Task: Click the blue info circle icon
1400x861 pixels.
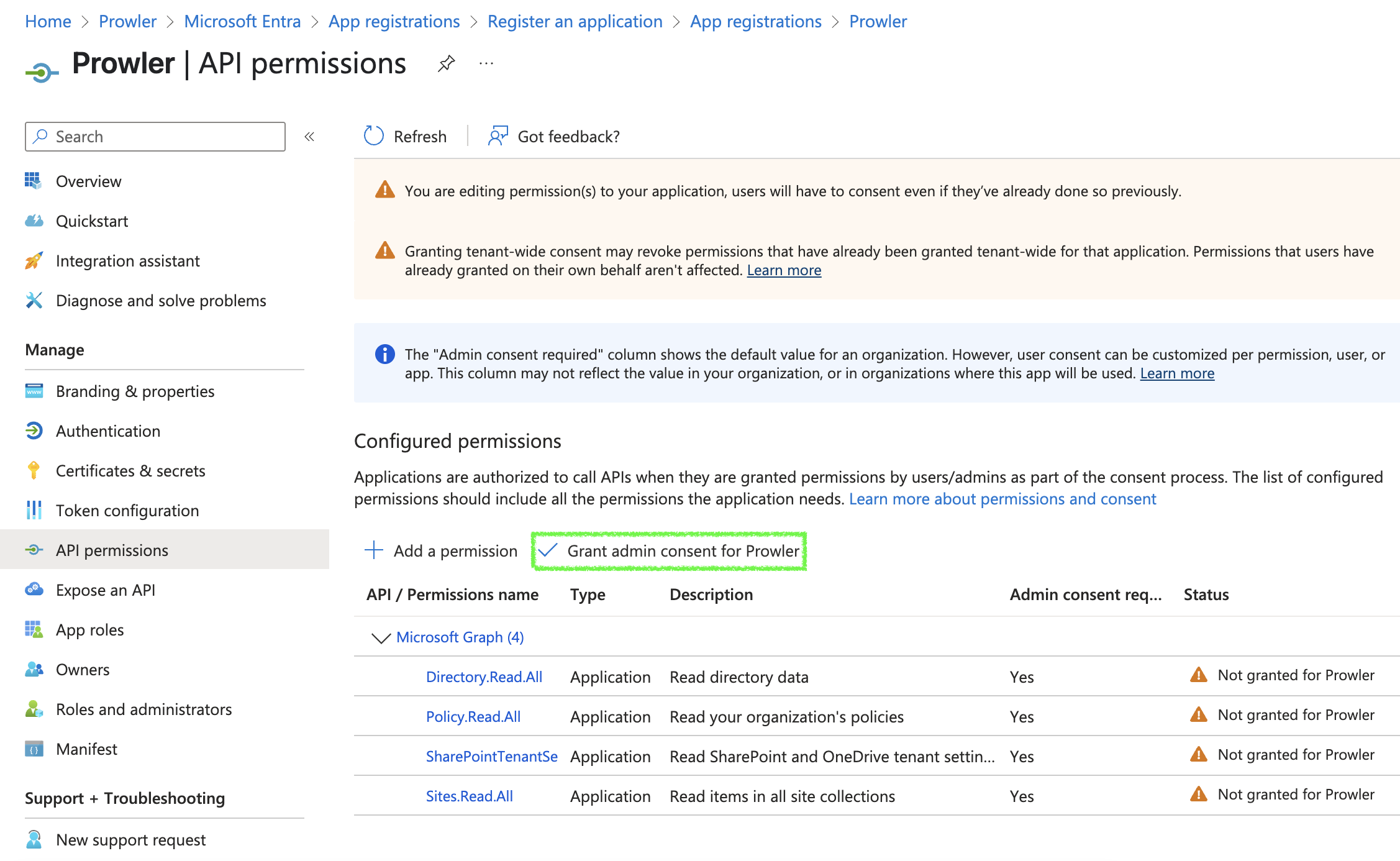Action: coord(385,354)
